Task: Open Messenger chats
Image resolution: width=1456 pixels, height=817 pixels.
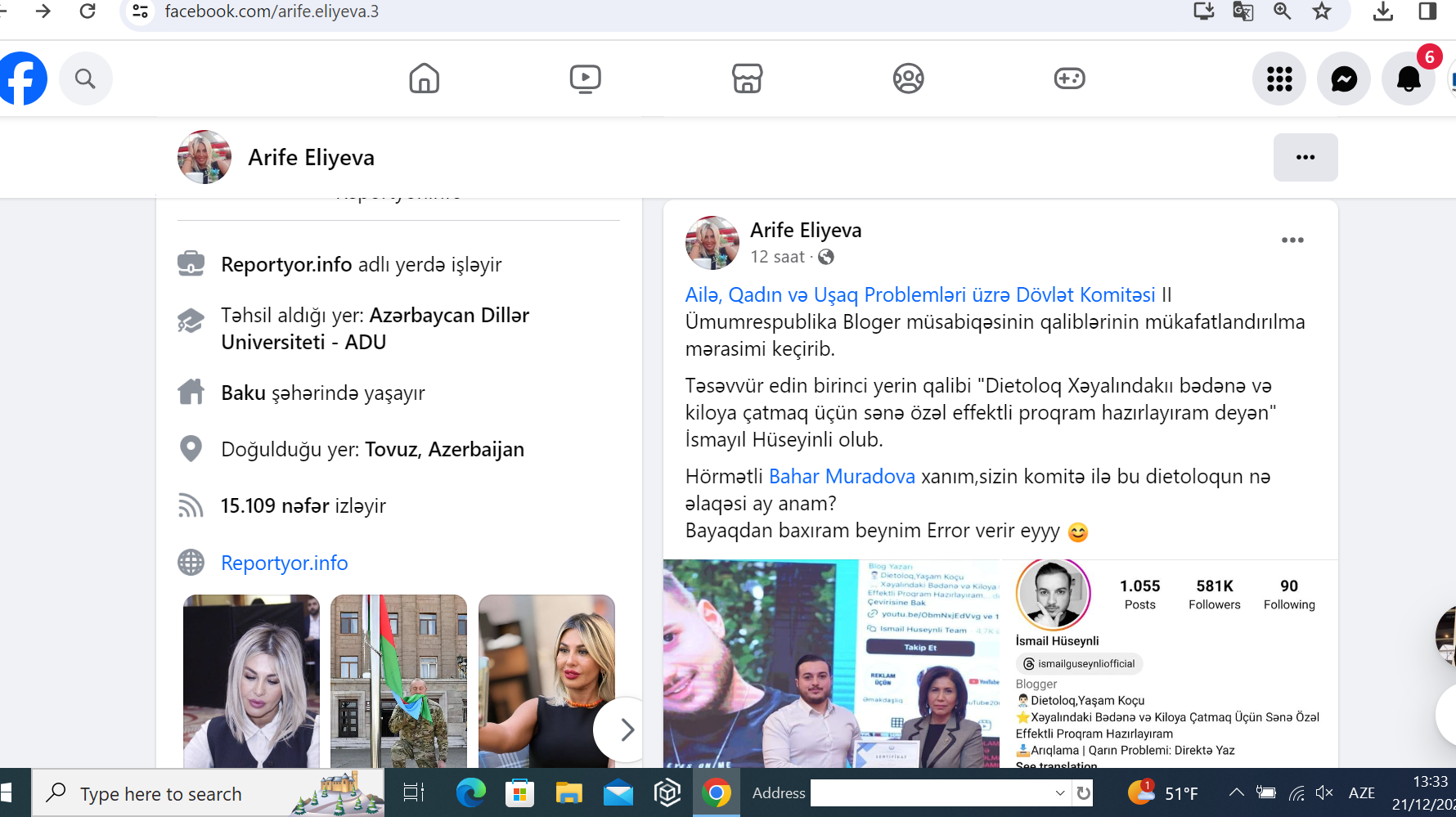Action: 1344,79
